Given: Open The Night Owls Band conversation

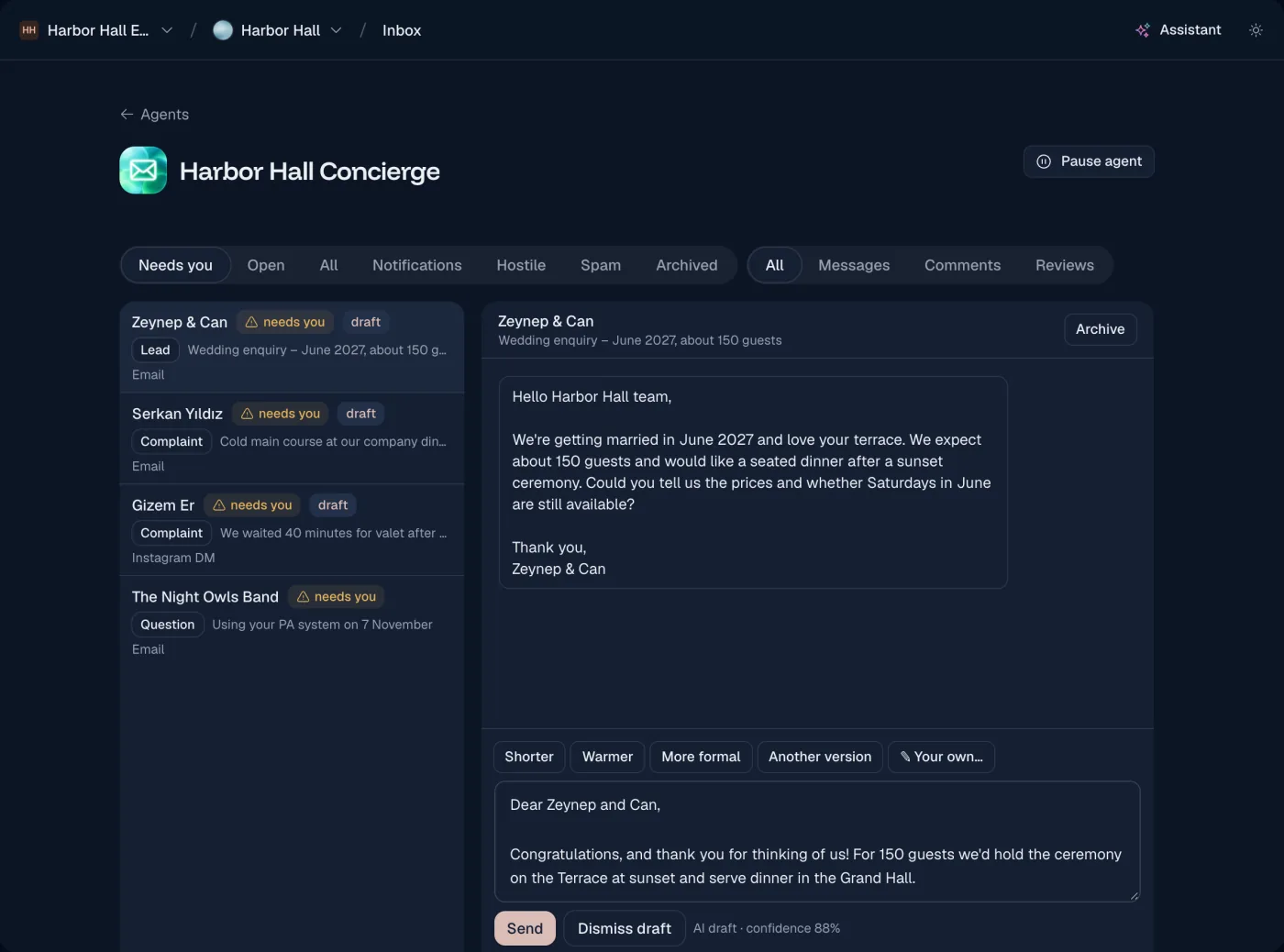Looking at the screenshot, I should [x=292, y=623].
